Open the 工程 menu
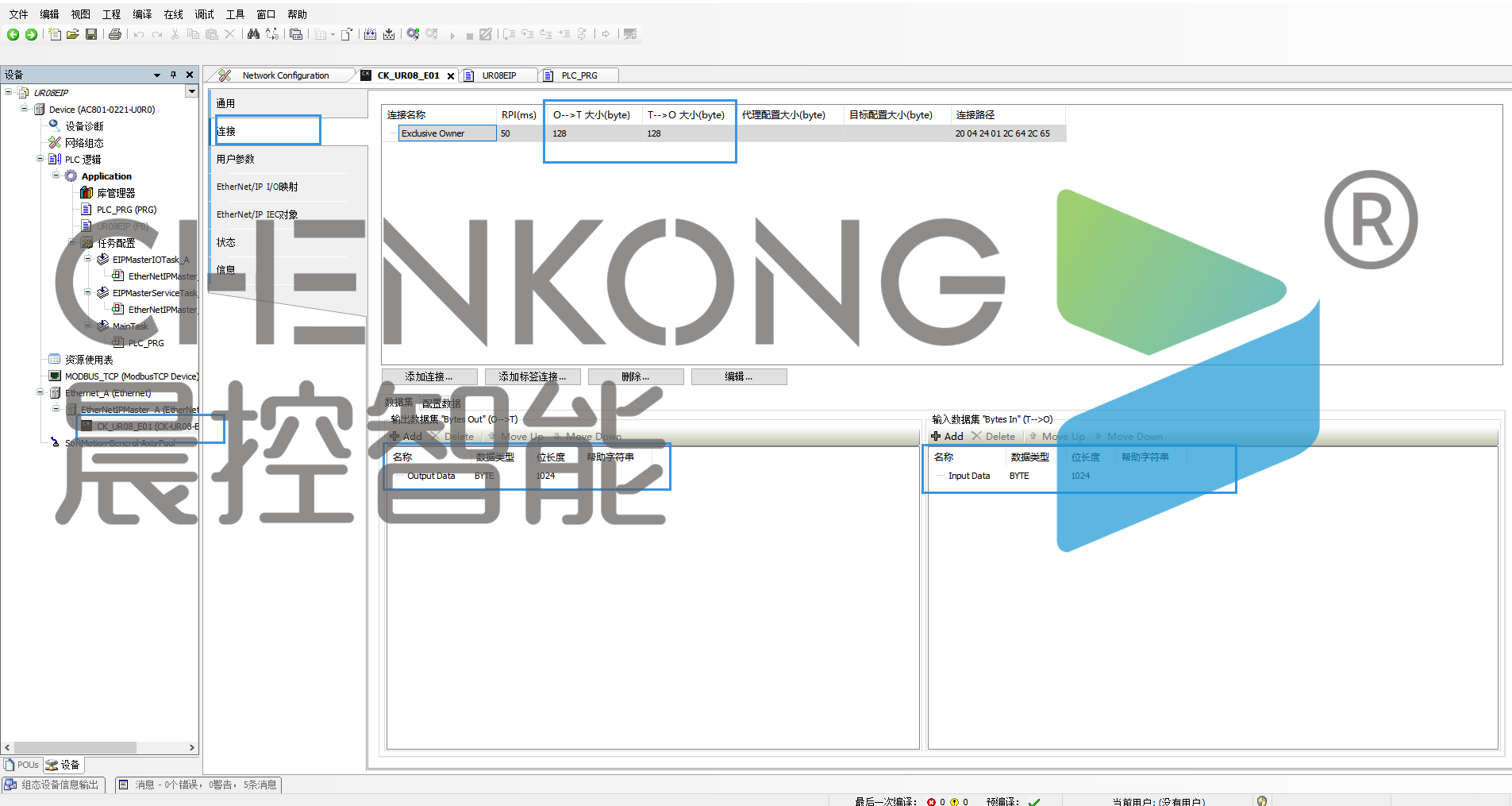 click(x=111, y=14)
